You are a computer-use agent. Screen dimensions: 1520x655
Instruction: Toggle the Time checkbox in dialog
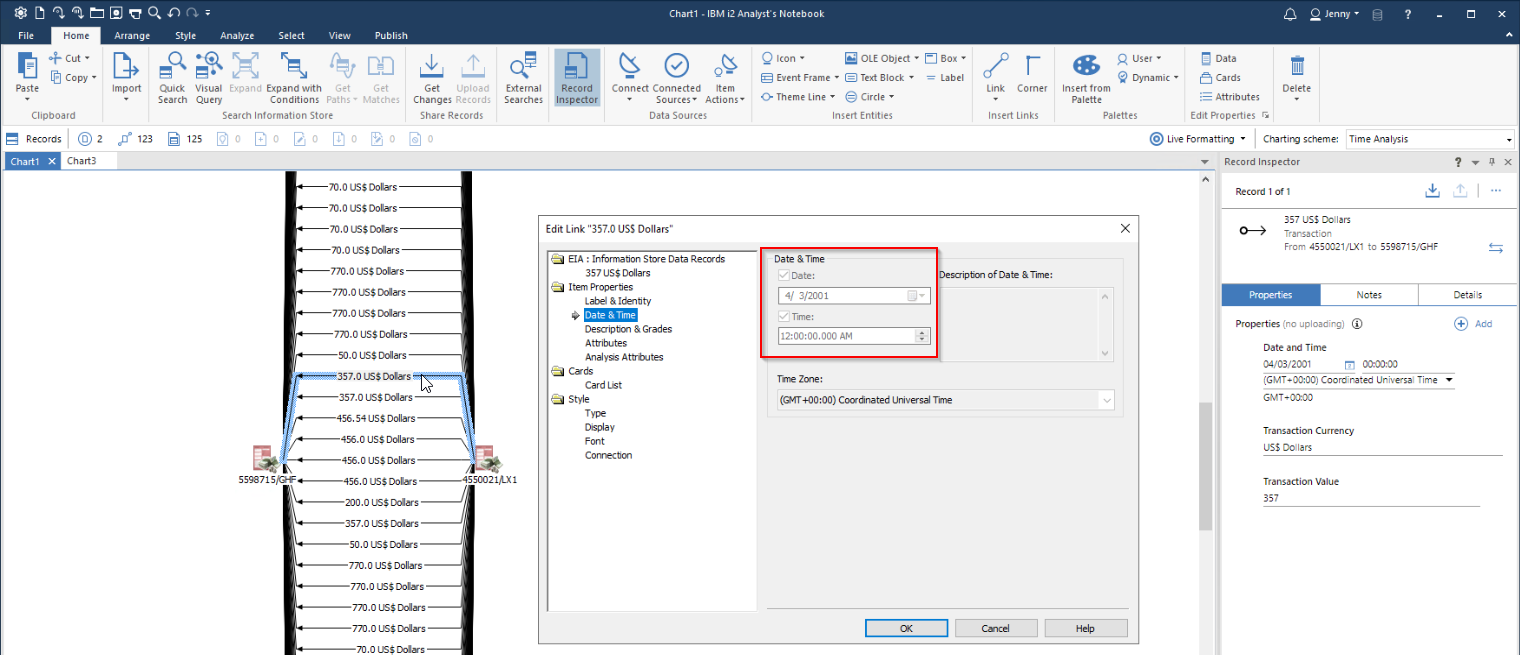[x=784, y=316]
